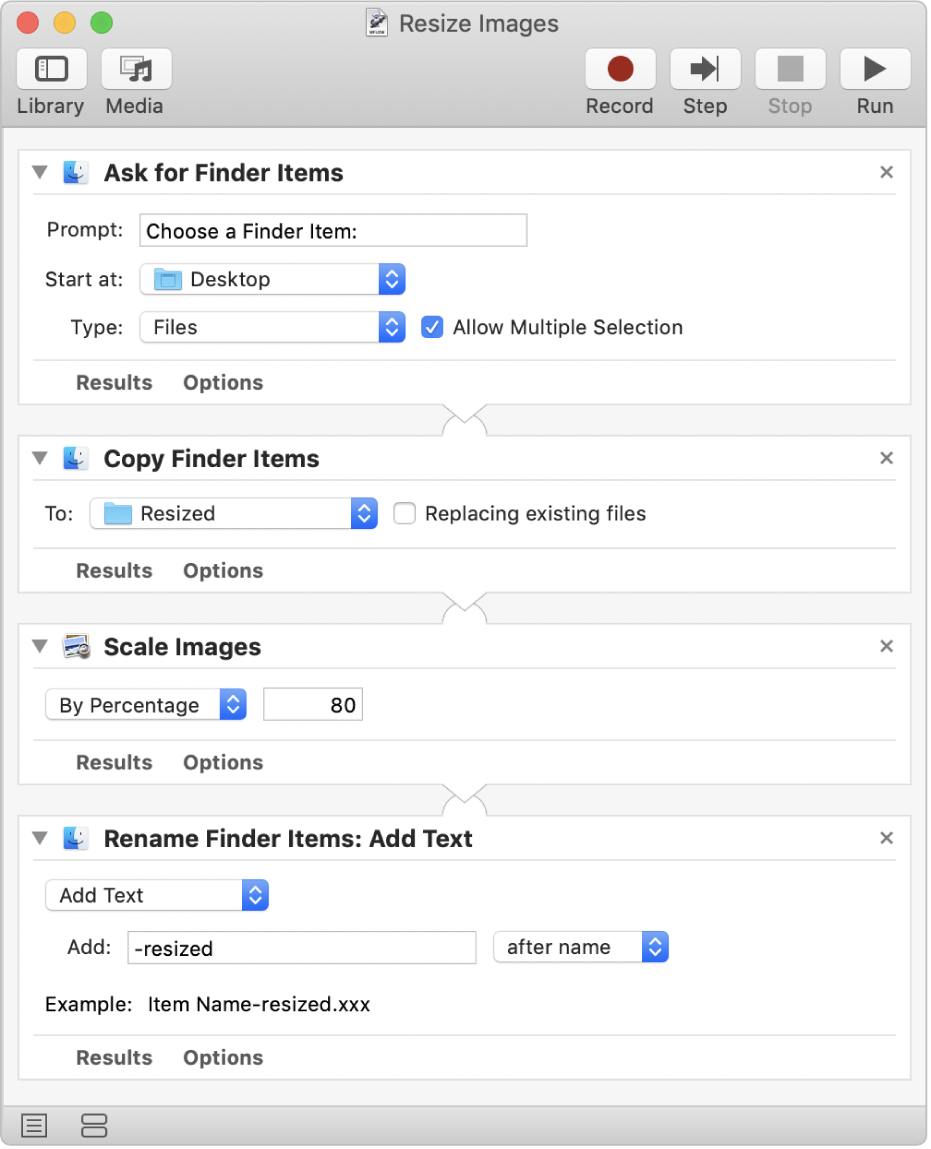Enable Replacing existing files

point(404,513)
